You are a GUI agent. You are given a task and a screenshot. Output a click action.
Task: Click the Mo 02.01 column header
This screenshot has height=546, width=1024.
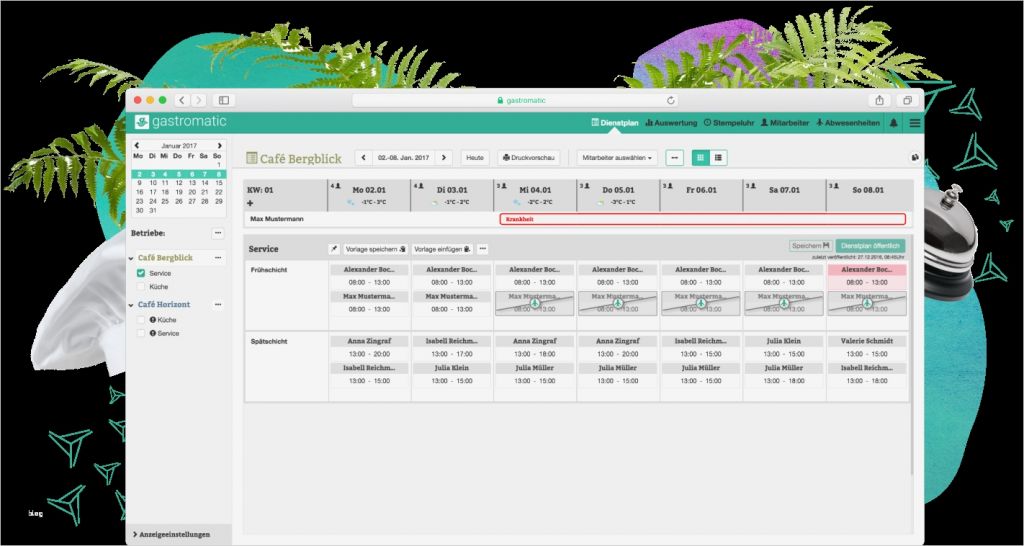(x=369, y=195)
